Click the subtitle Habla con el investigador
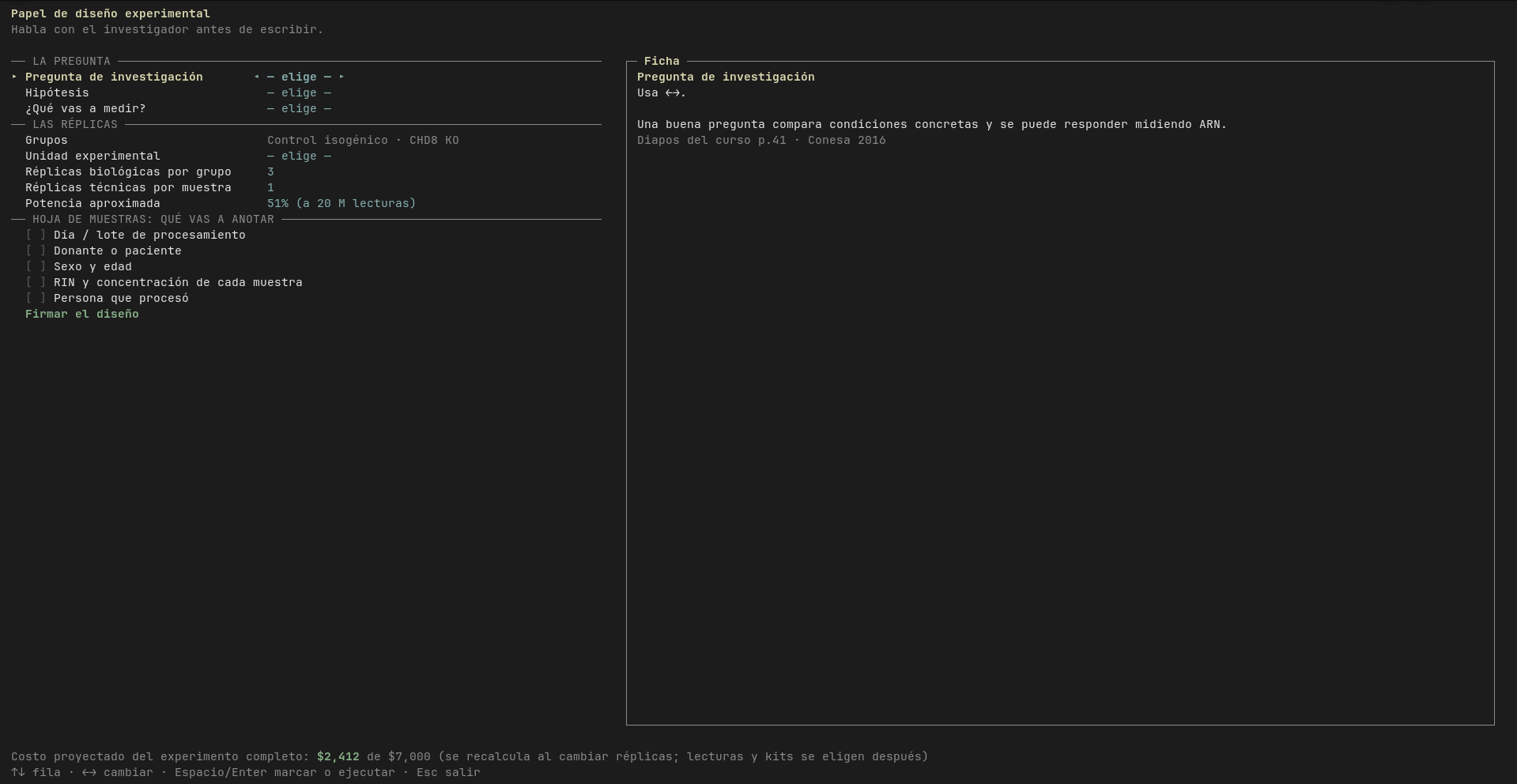The height and width of the screenshot is (784, 1517). point(168,29)
